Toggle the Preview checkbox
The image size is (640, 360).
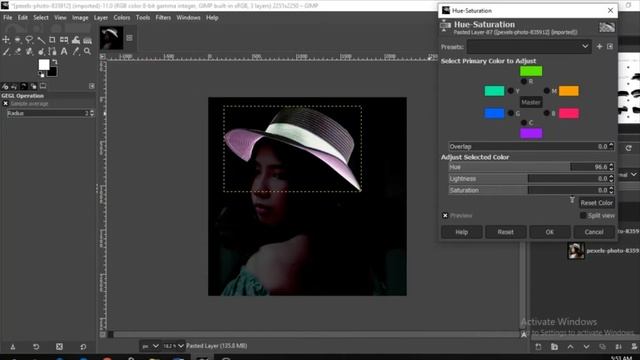click(x=445, y=216)
